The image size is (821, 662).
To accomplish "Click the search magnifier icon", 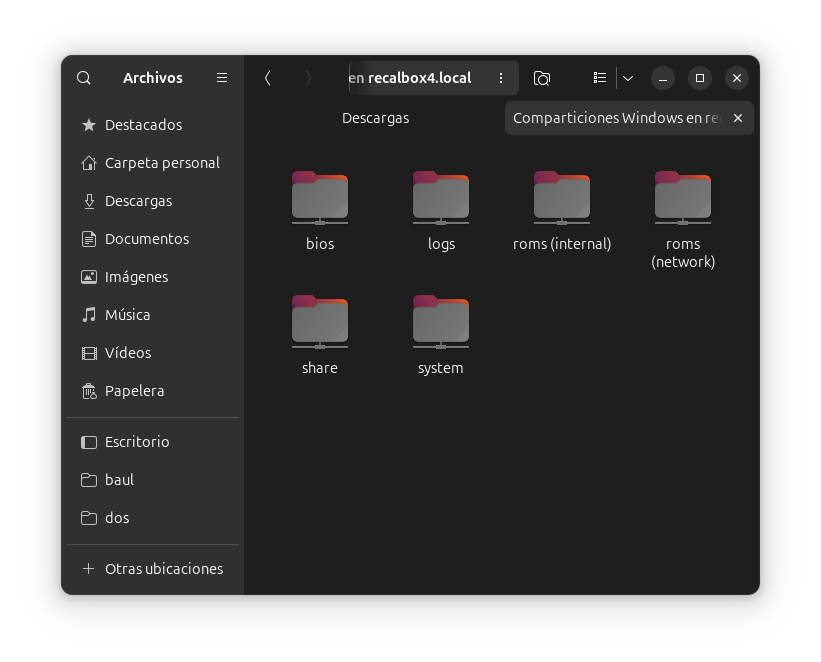I will [x=84, y=78].
